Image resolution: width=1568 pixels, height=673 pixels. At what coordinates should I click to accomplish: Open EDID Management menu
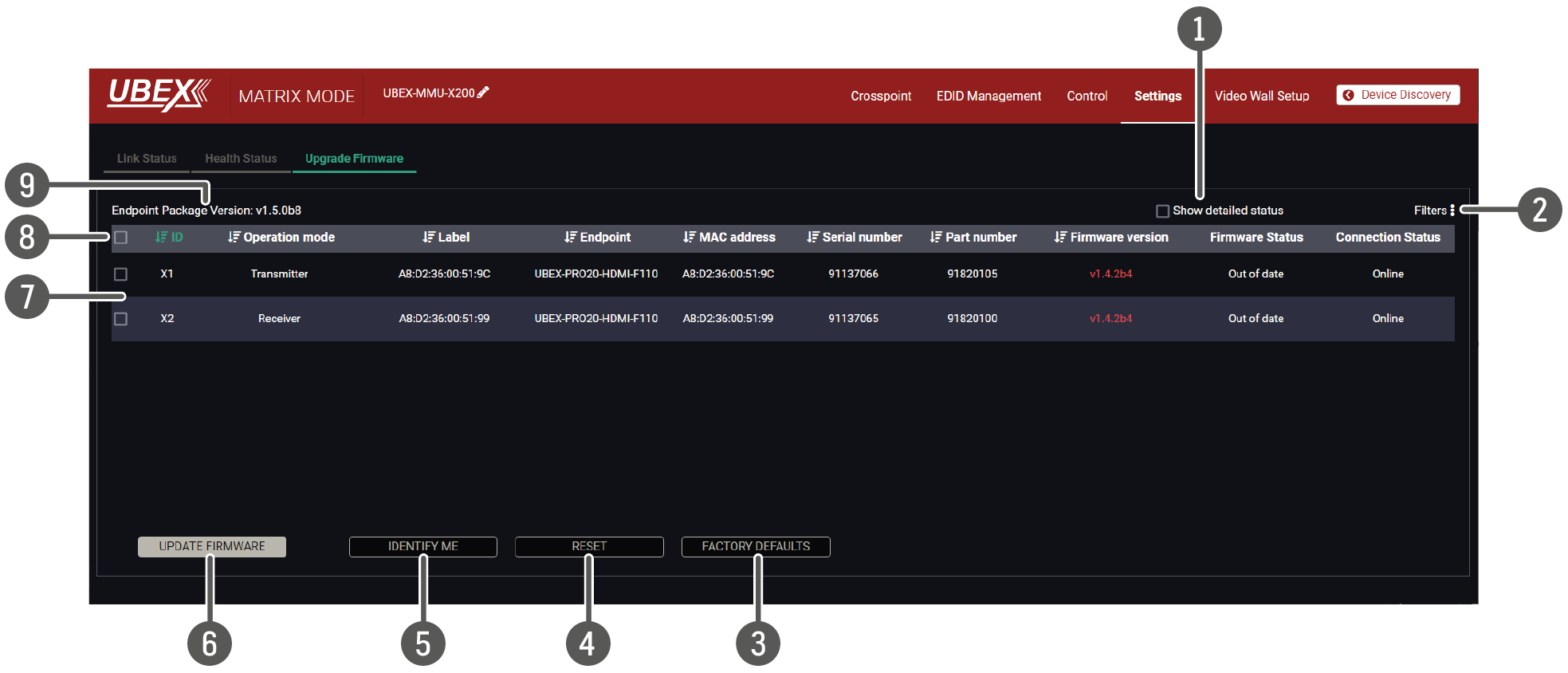pyautogui.click(x=988, y=96)
